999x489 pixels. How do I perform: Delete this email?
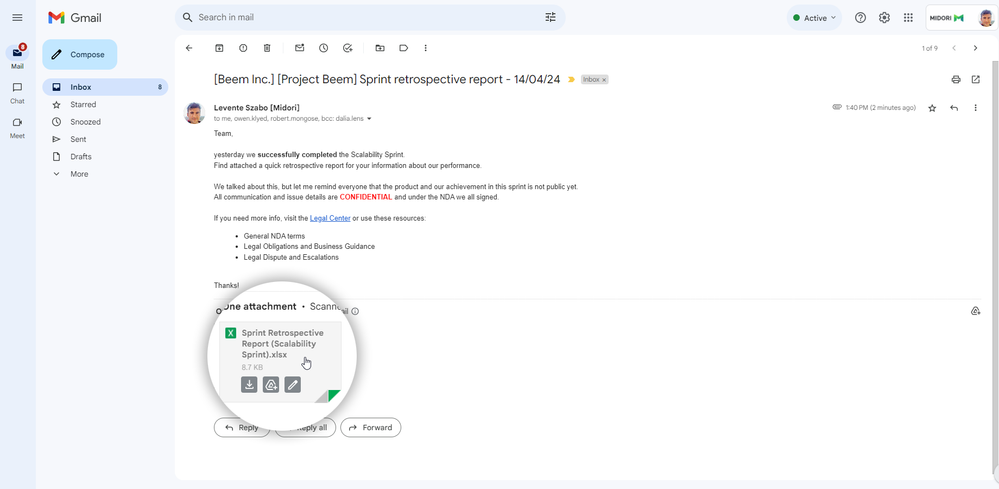point(267,48)
